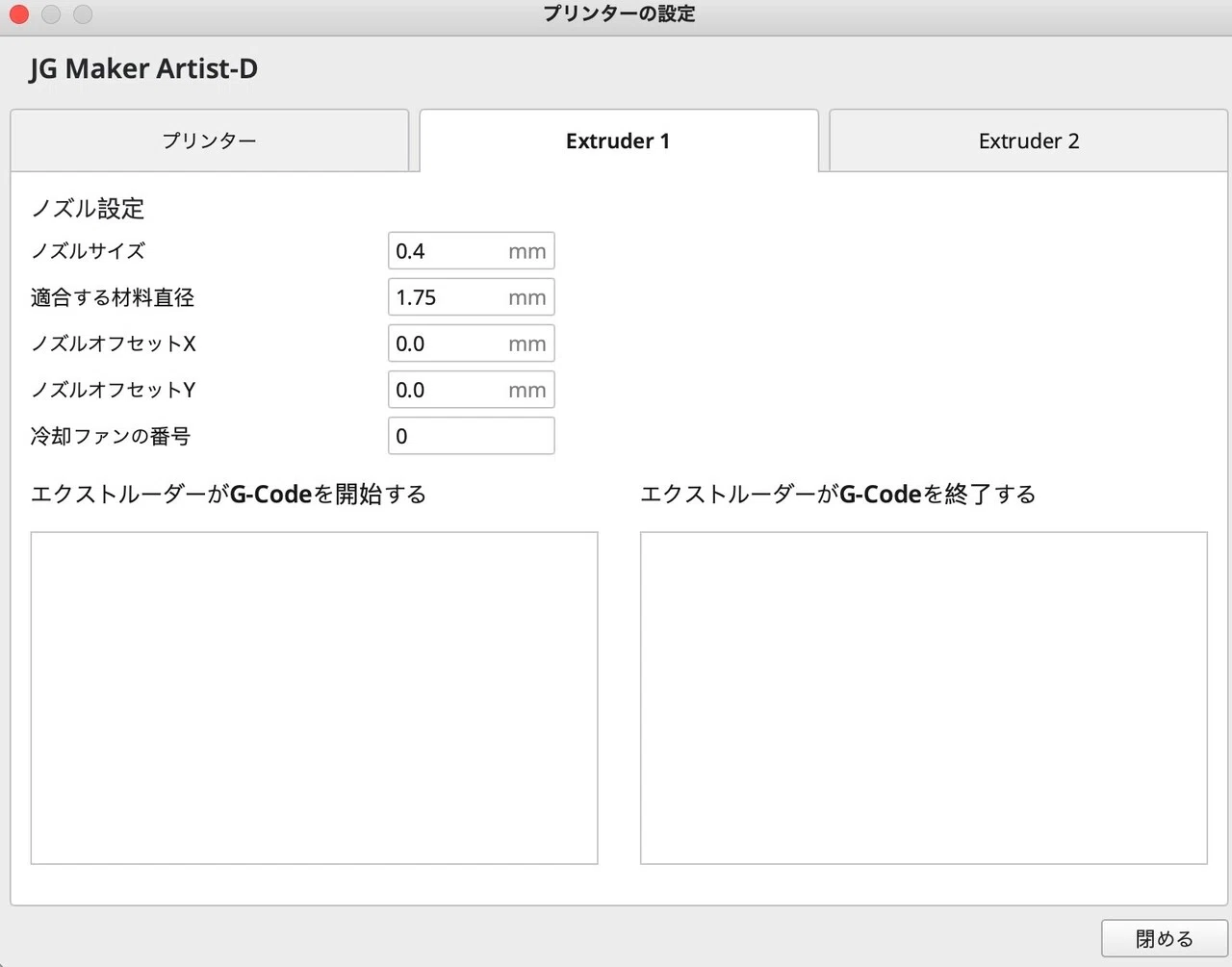Click the プリンターの設定 window title
Viewport: 1232px width, 967px height.
click(619, 14)
